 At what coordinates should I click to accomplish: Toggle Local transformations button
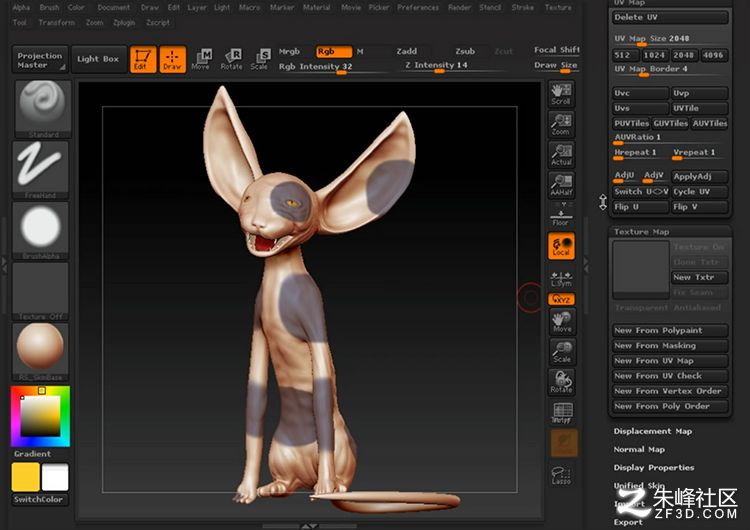pos(562,246)
